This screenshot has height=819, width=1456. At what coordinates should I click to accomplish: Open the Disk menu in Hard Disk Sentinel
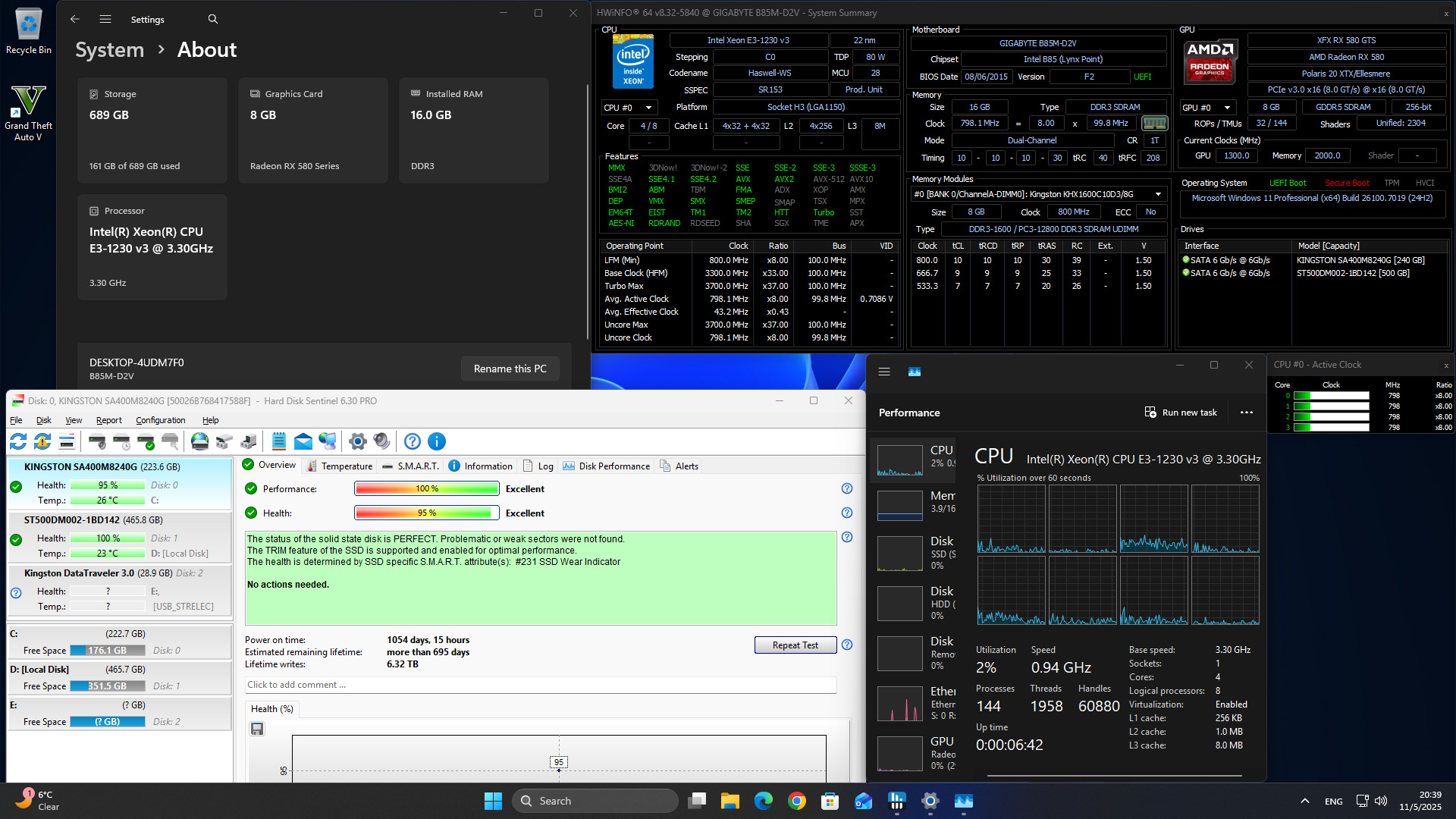(43, 420)
